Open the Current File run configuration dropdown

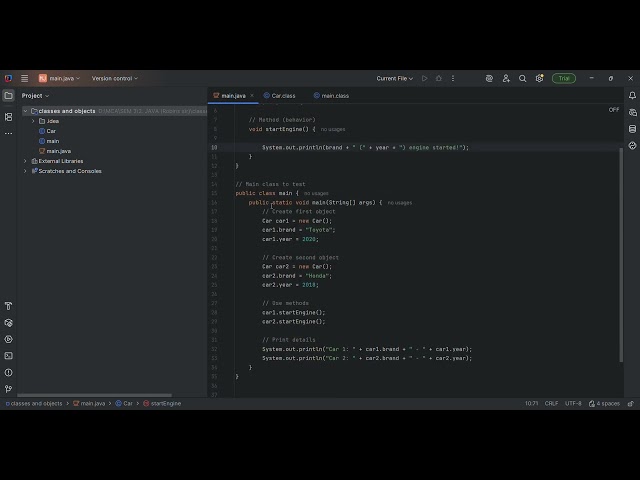pyautogui.click(x=394, y=78)
